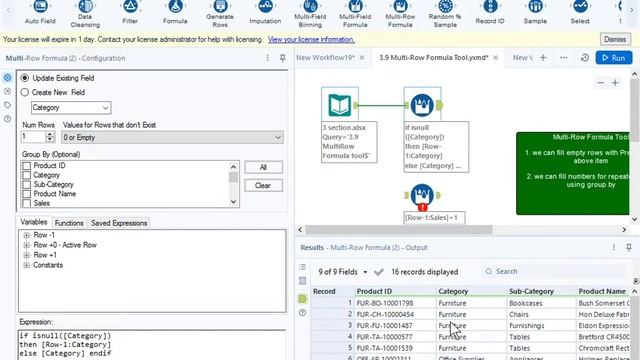Open Values for Rows that don't Exist dropdown
Viewport: 640px width, 360px height.
[172, 138]
